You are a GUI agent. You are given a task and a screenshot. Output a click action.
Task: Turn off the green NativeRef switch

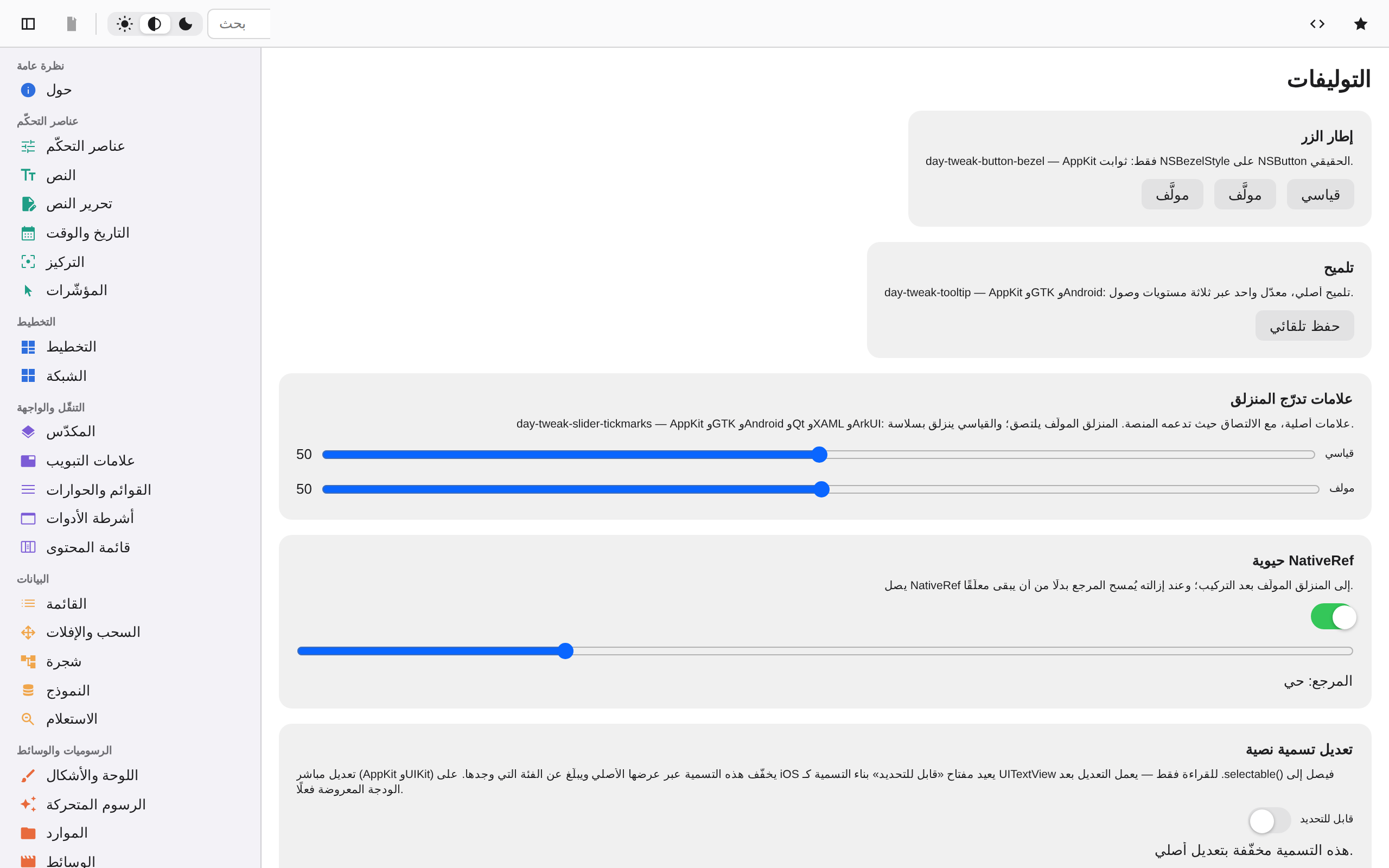pyautogui.click(x=1333, y=617)
